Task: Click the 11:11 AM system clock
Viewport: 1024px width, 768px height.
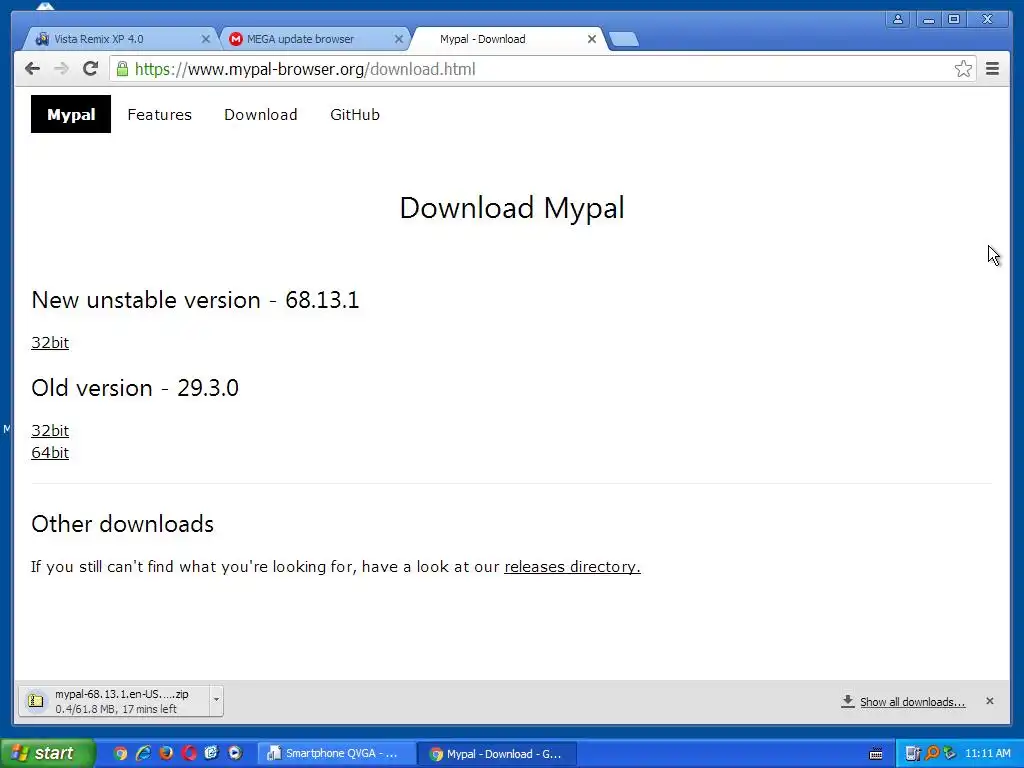Action: click(987, 754)
